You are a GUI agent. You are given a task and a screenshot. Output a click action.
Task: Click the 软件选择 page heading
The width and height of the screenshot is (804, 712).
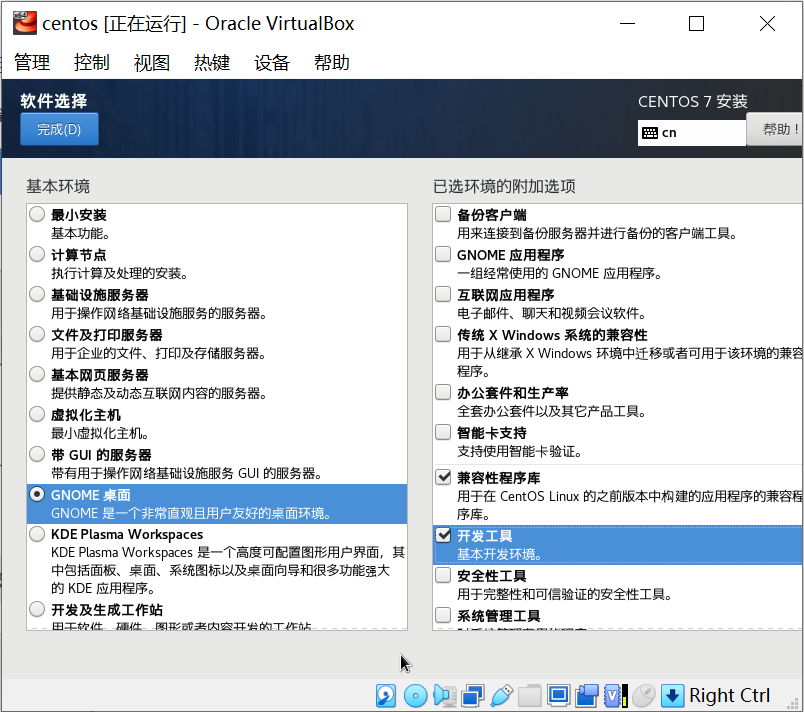pyautogui.click(x=54, y=101)
